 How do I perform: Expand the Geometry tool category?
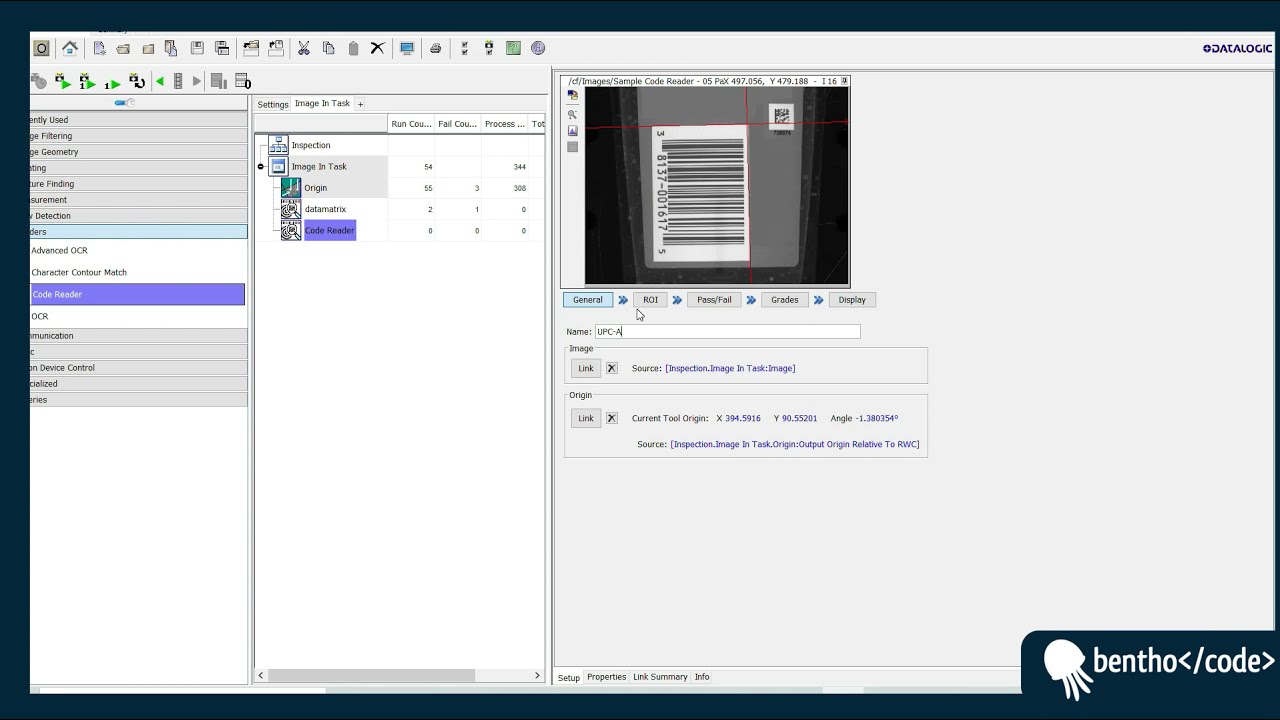click(x=139, y=152)
